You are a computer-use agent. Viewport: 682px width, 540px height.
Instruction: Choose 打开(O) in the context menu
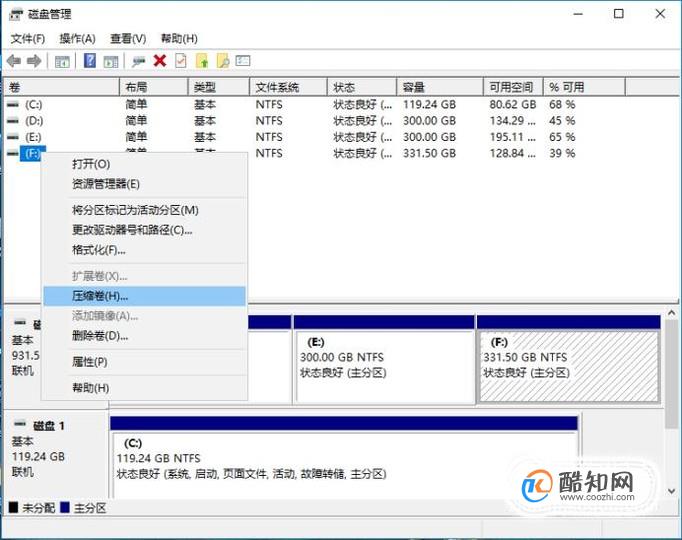144,164
